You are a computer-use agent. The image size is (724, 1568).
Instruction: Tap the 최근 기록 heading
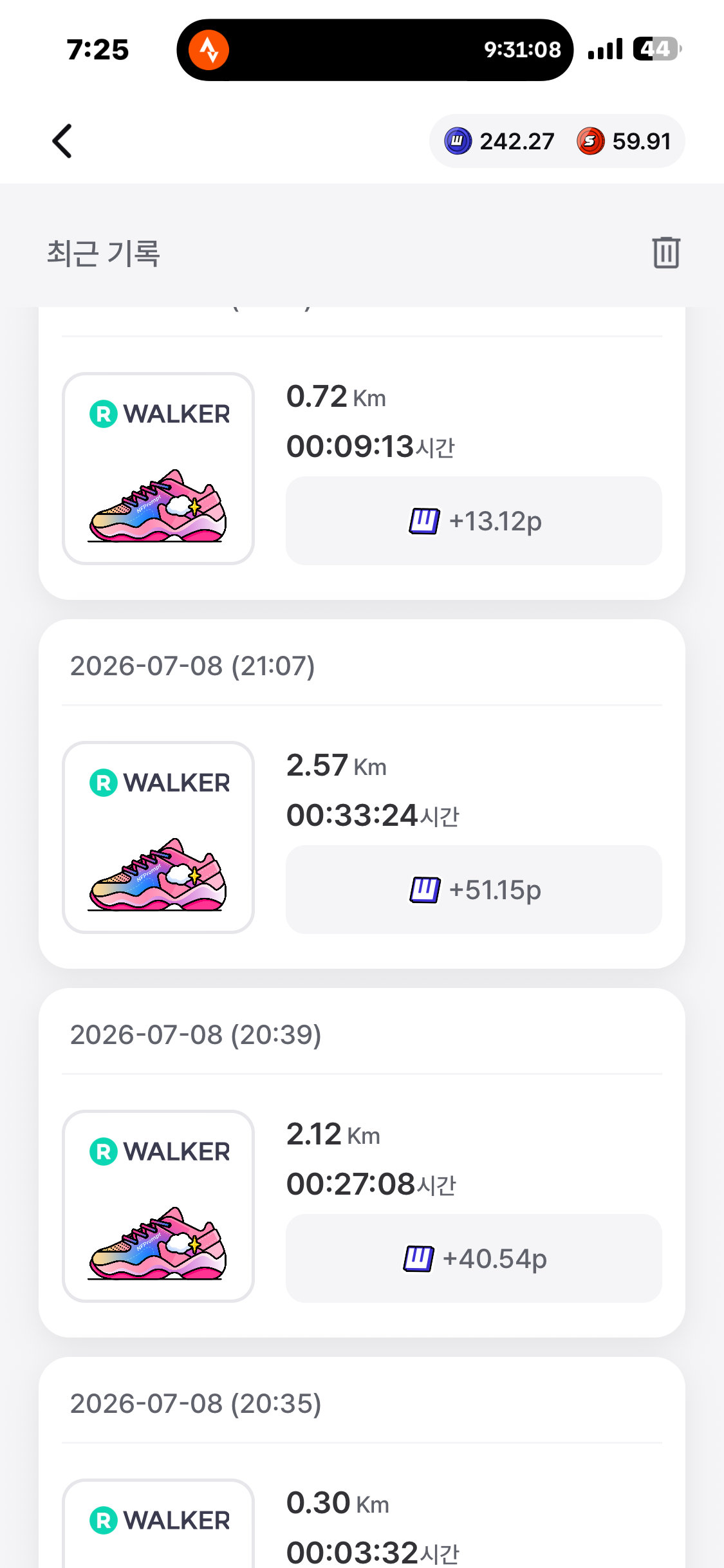coord(103,253)
